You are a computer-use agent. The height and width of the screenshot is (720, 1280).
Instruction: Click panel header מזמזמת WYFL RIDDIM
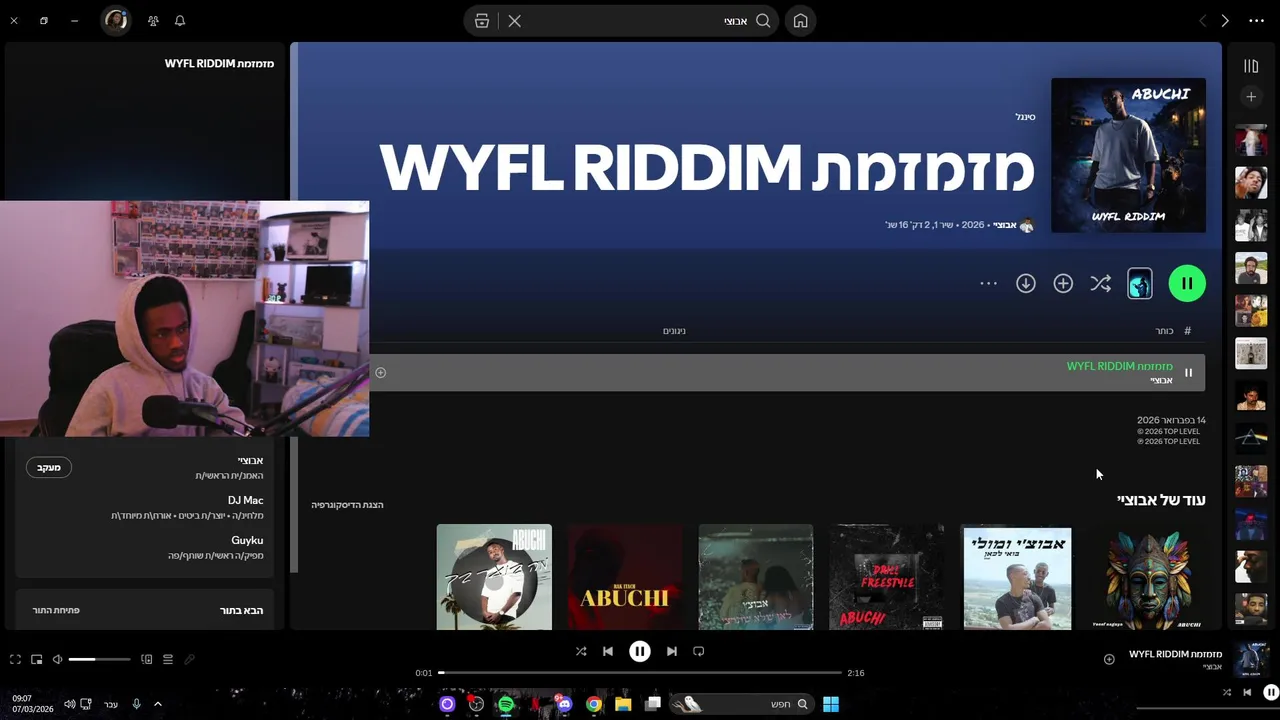[219, 63]
